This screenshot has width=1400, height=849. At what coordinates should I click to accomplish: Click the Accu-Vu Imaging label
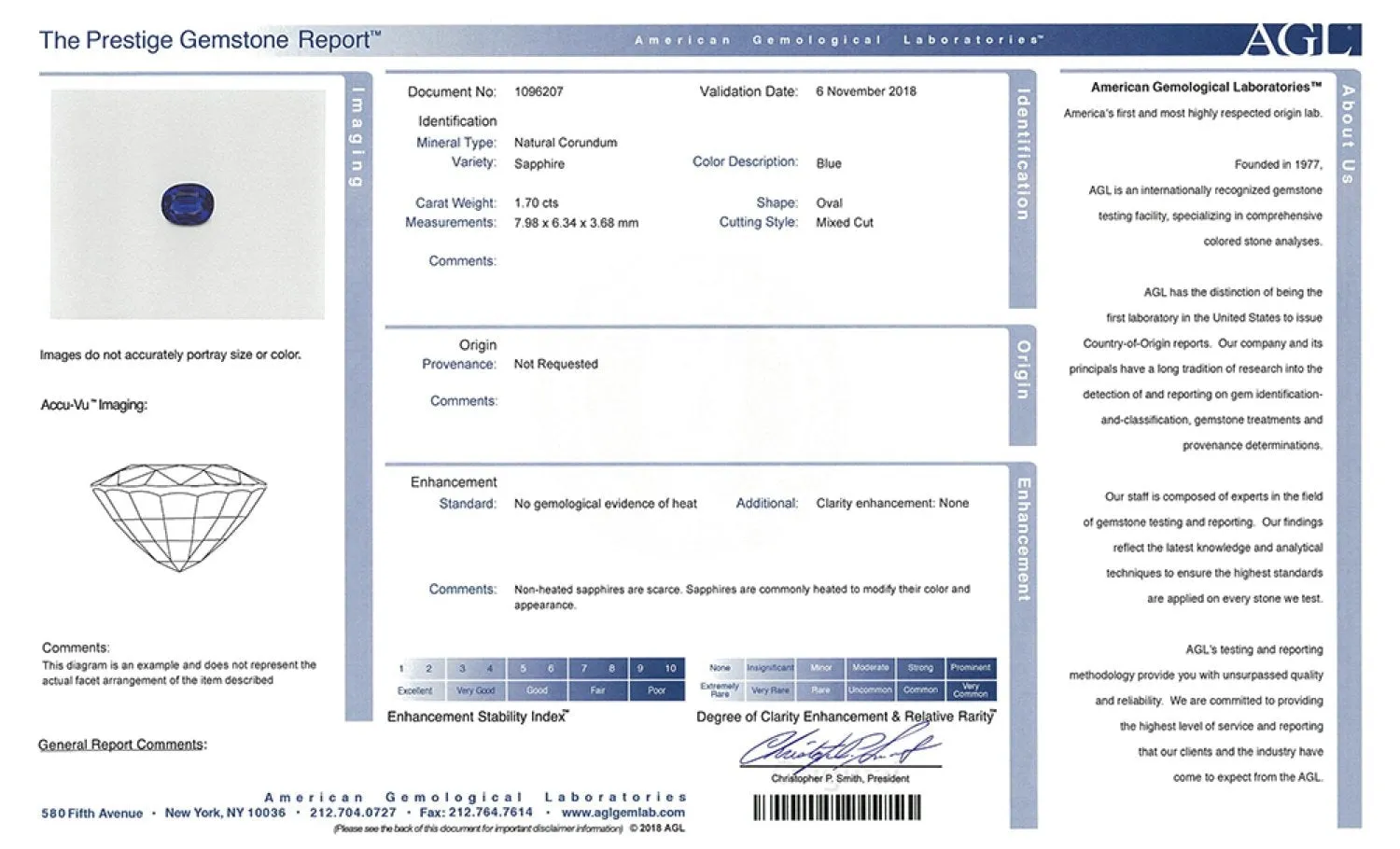[x=93, y=405]
